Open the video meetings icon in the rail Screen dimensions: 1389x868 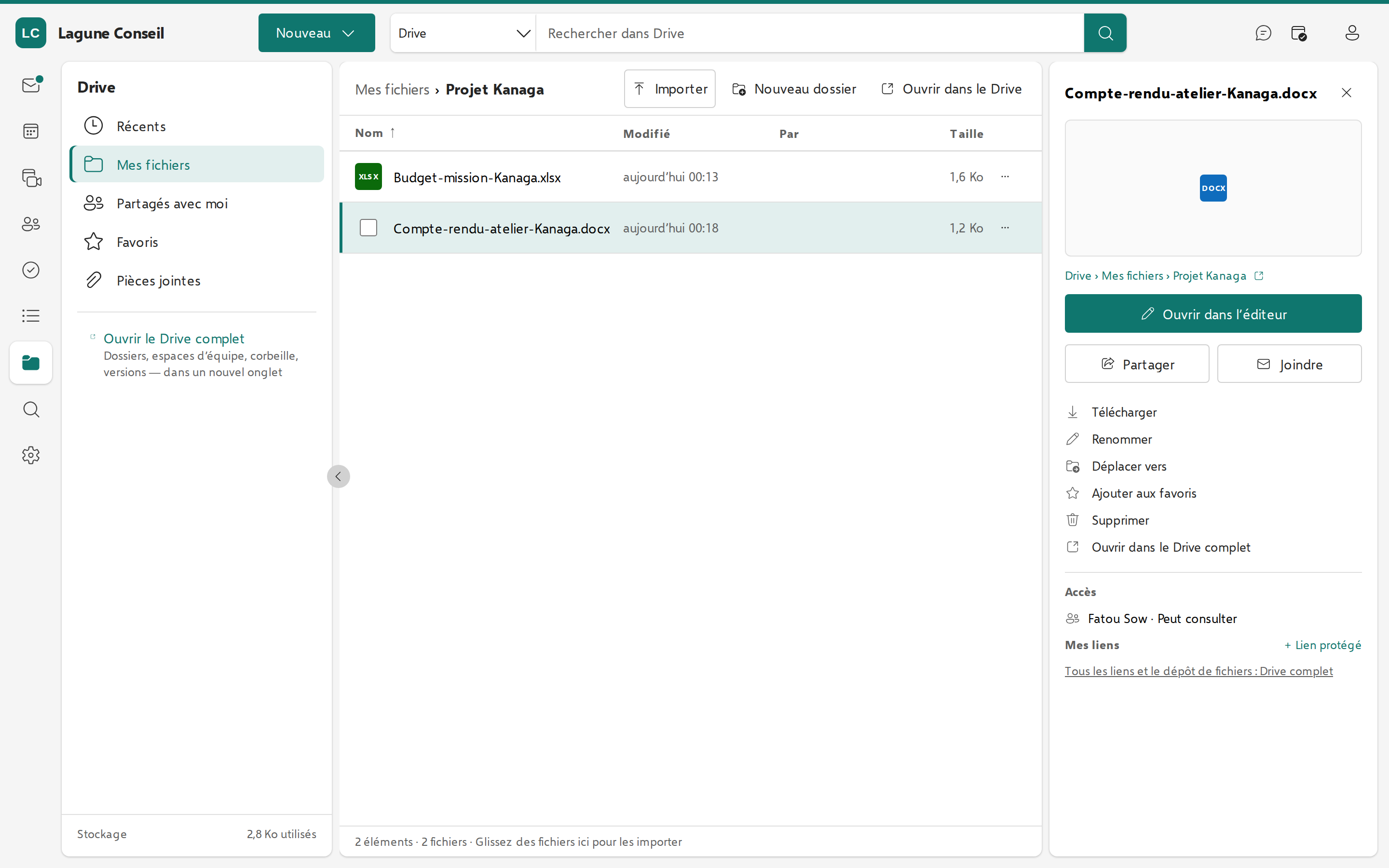31,177
